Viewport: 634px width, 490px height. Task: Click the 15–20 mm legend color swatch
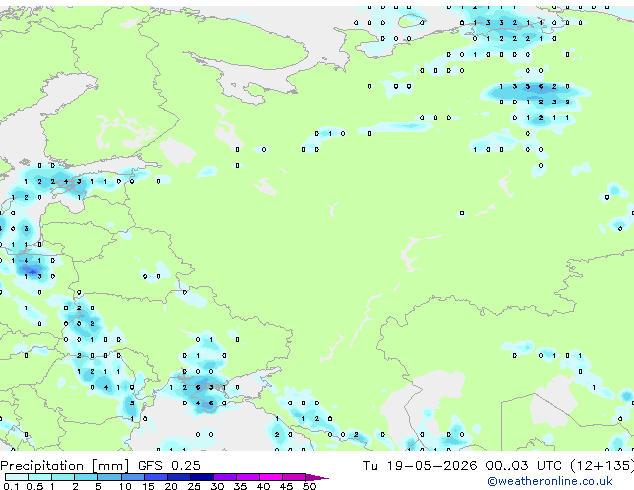pos(155,477)
